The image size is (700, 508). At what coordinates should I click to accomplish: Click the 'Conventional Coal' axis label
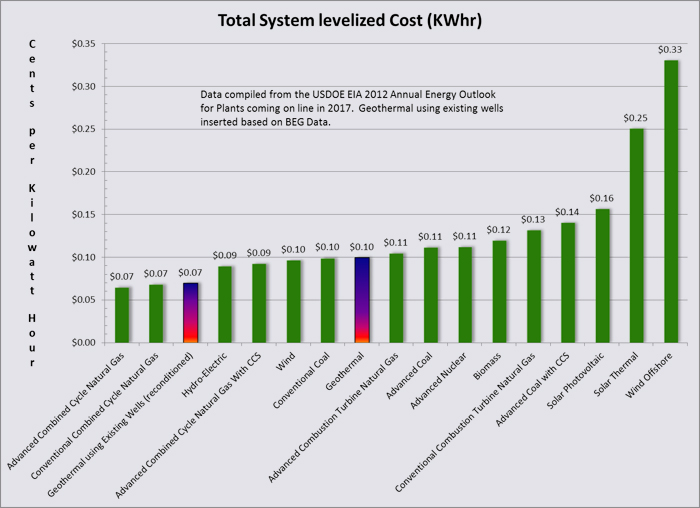[301, 380]
